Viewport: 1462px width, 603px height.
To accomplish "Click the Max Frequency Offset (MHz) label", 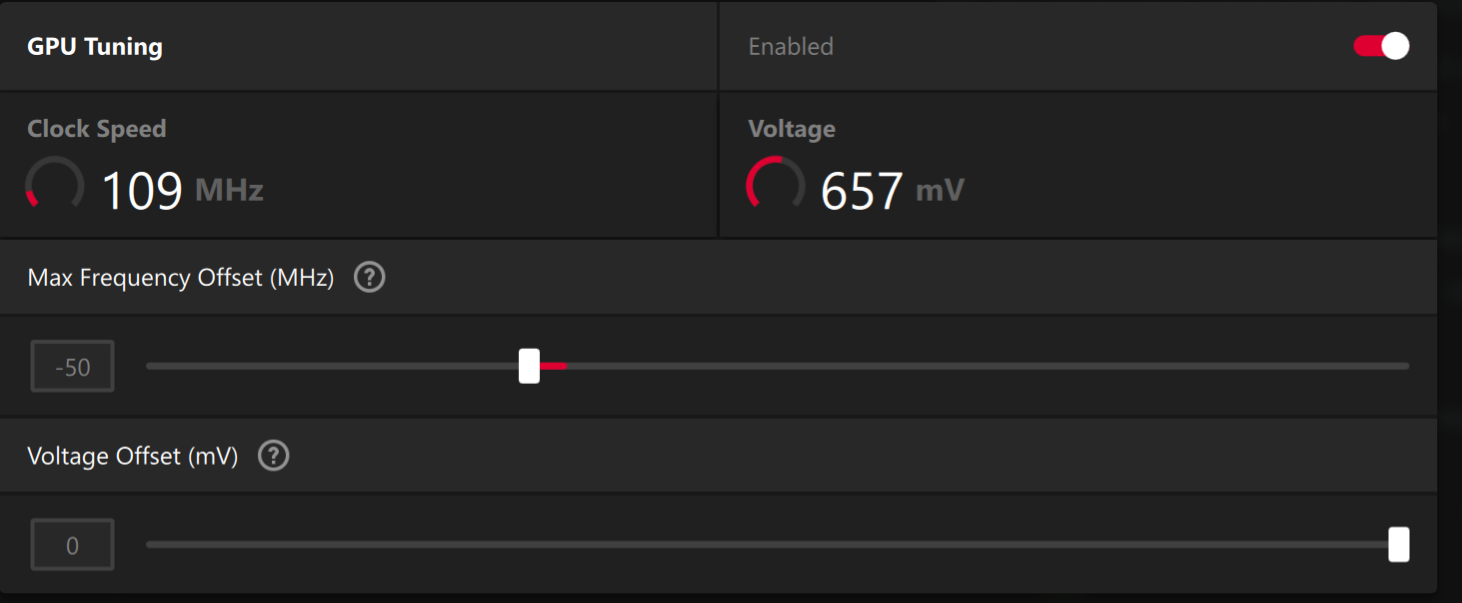I will [181, 277].
